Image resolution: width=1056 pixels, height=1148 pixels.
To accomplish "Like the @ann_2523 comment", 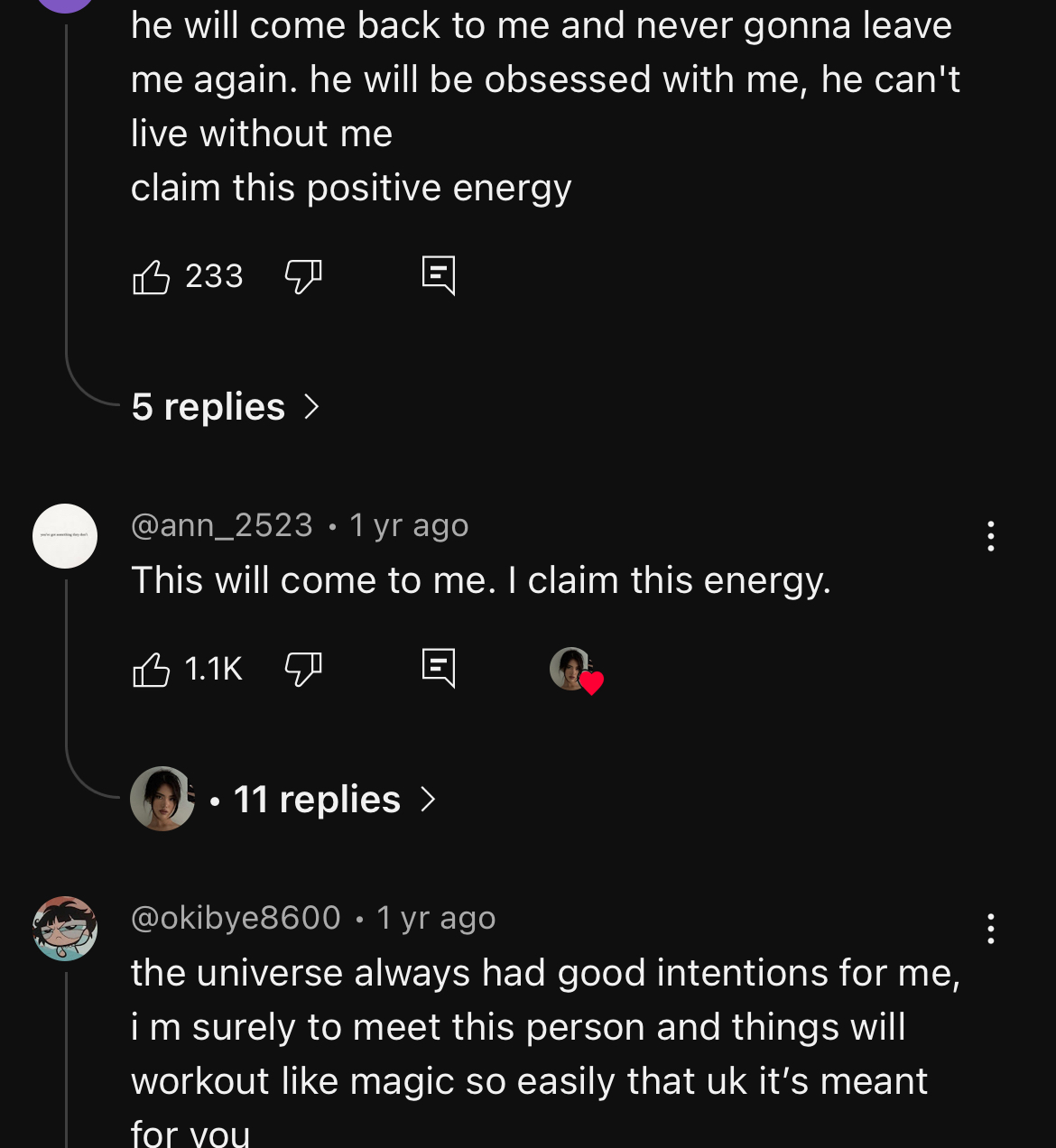I will [151, 670].
